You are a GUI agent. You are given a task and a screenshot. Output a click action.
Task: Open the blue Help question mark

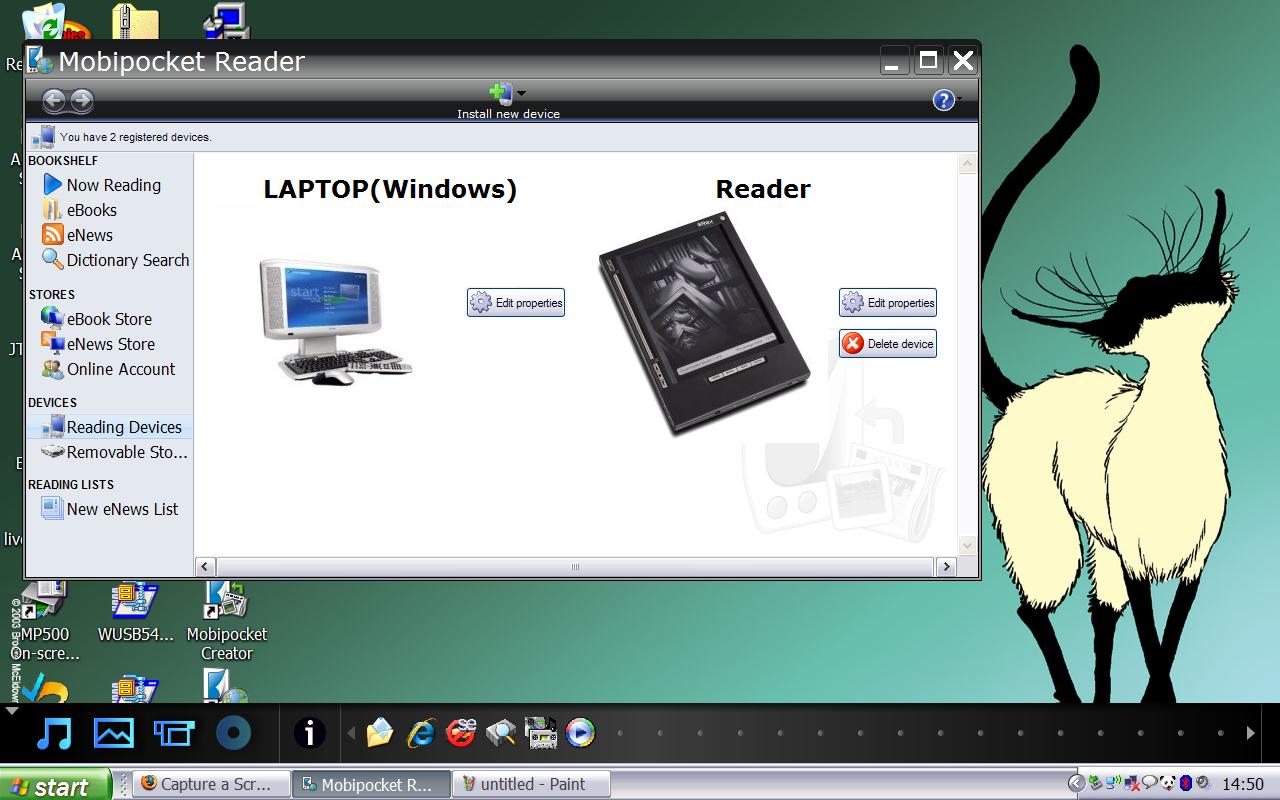(943, 100)
